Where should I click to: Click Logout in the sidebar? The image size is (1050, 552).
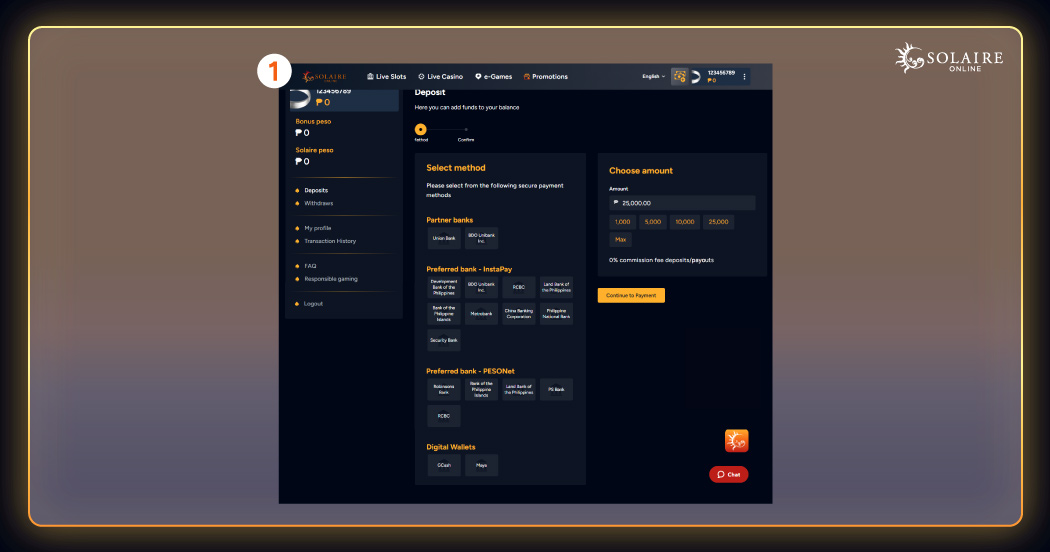click(313, 303)
